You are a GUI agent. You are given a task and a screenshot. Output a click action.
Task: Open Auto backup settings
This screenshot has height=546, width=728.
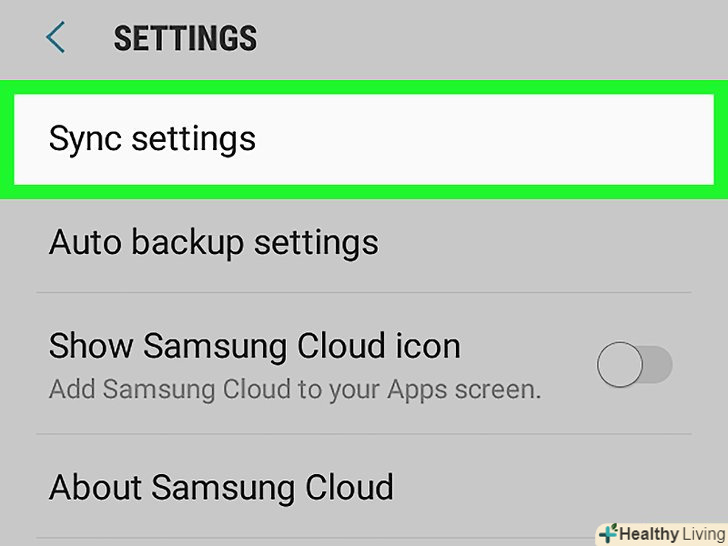point(213,242)
